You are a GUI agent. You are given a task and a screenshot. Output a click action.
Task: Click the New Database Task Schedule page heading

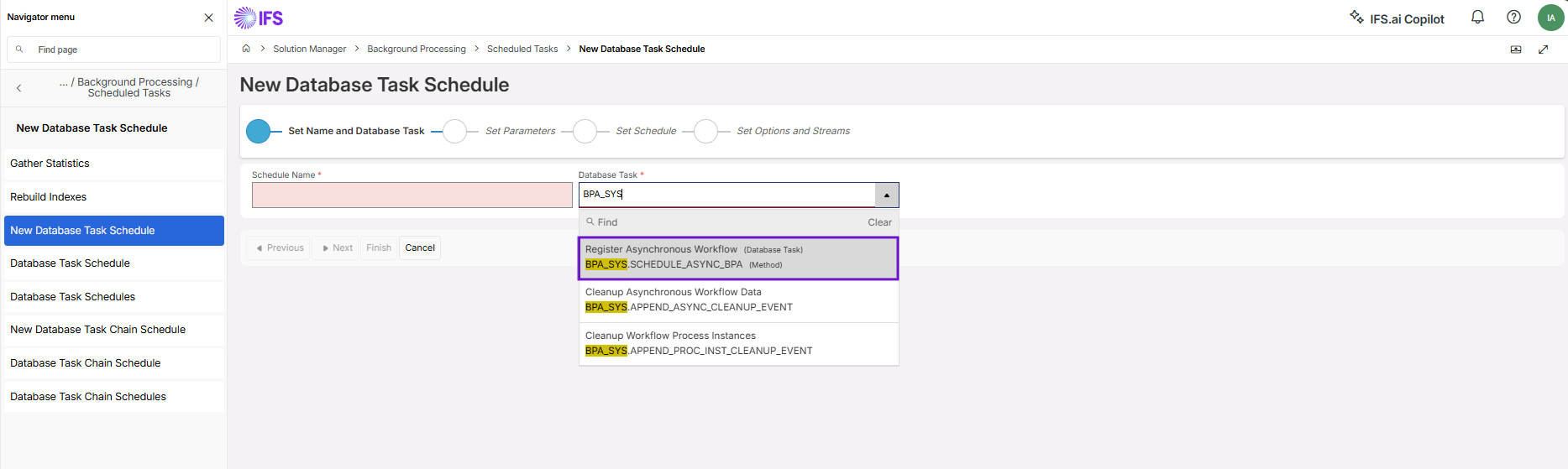[x=375, y=85]
